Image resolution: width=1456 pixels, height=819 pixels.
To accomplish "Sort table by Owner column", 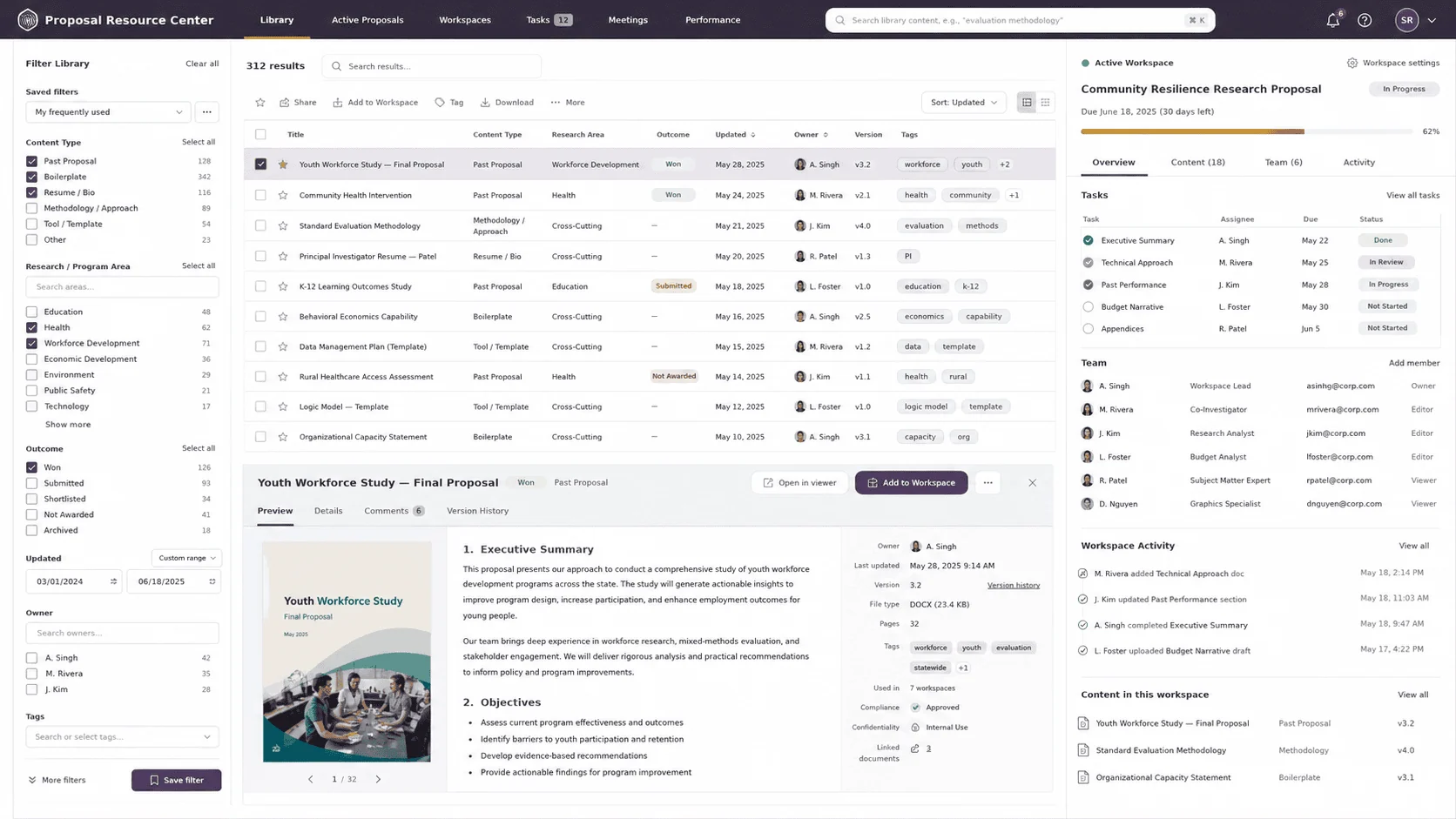I will 811,135.
